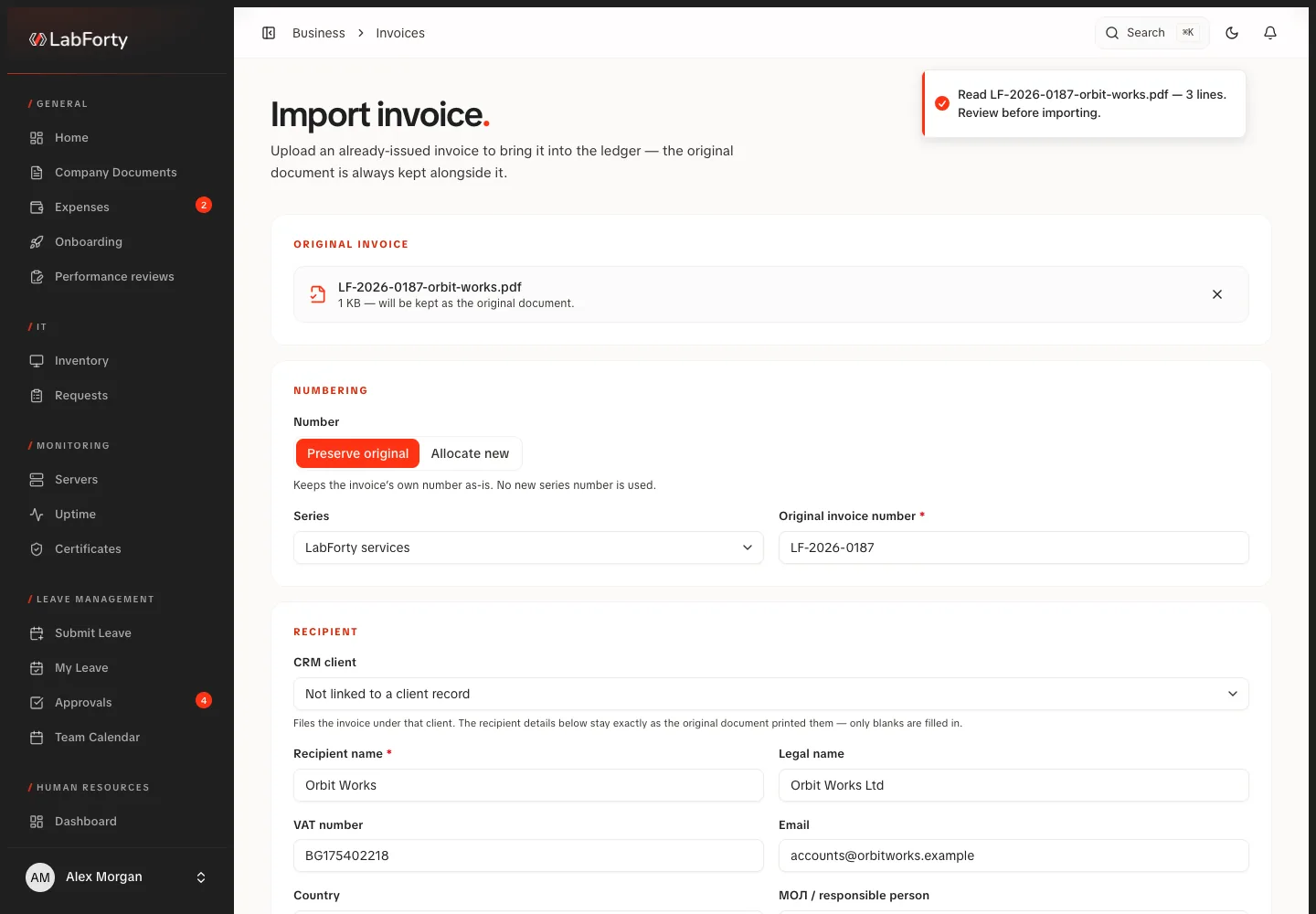Image resolution: width=1316 pixels, height=914 pixels.
Task: Click the Approvals badge showing 4
Action: 204,700
